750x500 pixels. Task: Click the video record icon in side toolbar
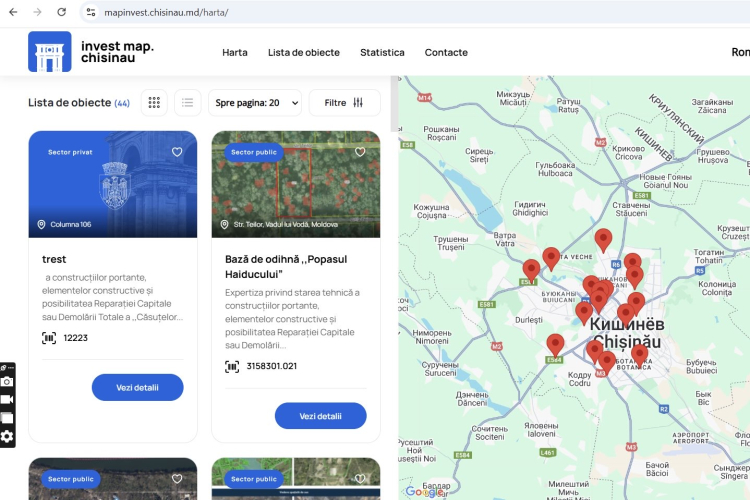7,400
